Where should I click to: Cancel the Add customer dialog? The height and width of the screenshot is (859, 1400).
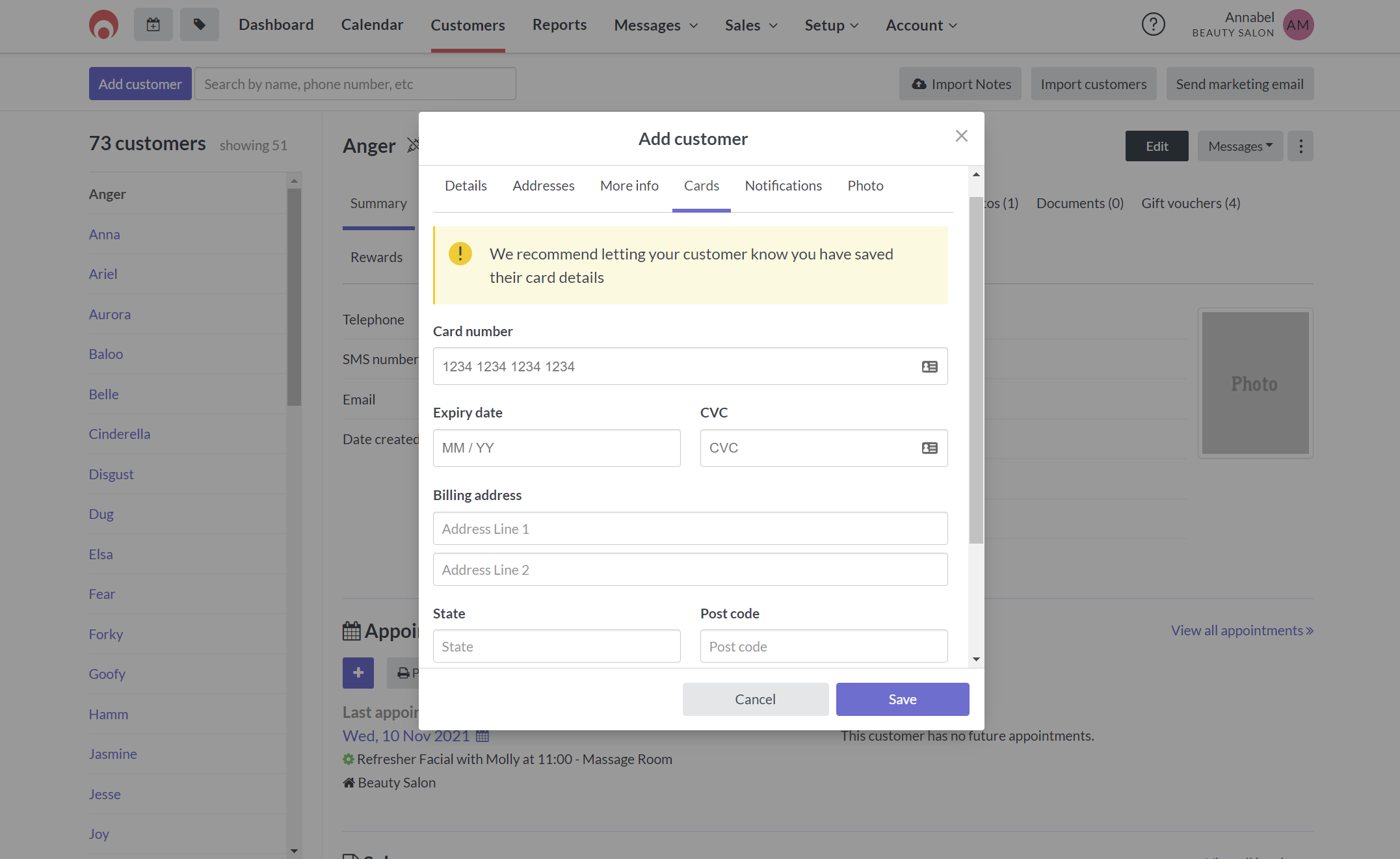tap(755, 700)
